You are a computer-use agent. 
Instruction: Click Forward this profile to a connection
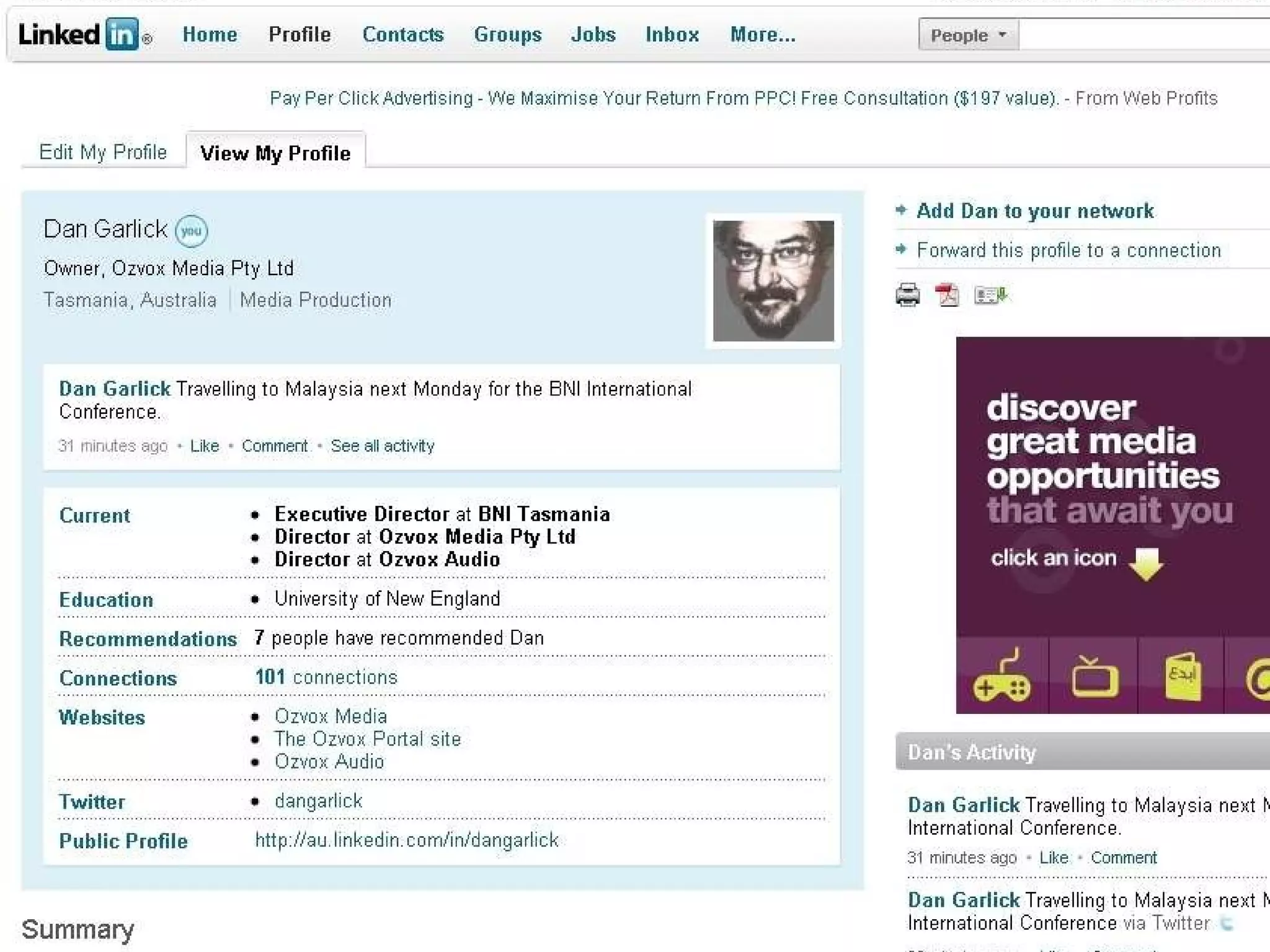(x=1068, y=250)
